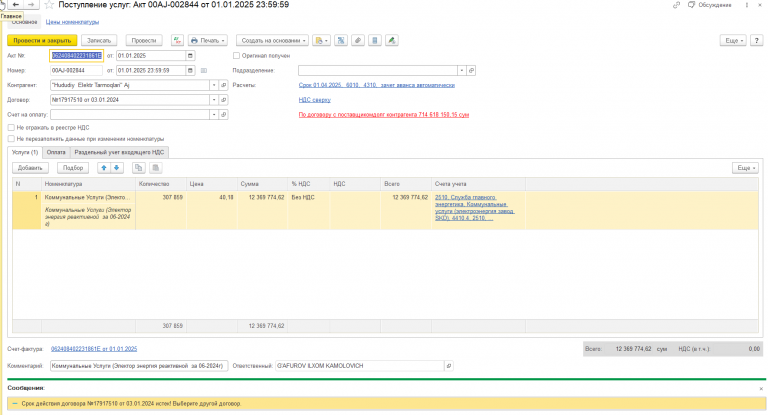This screenshot has height=415, width=768.
Task: Click the attached files paperclip icon
Action: [358, 41]
